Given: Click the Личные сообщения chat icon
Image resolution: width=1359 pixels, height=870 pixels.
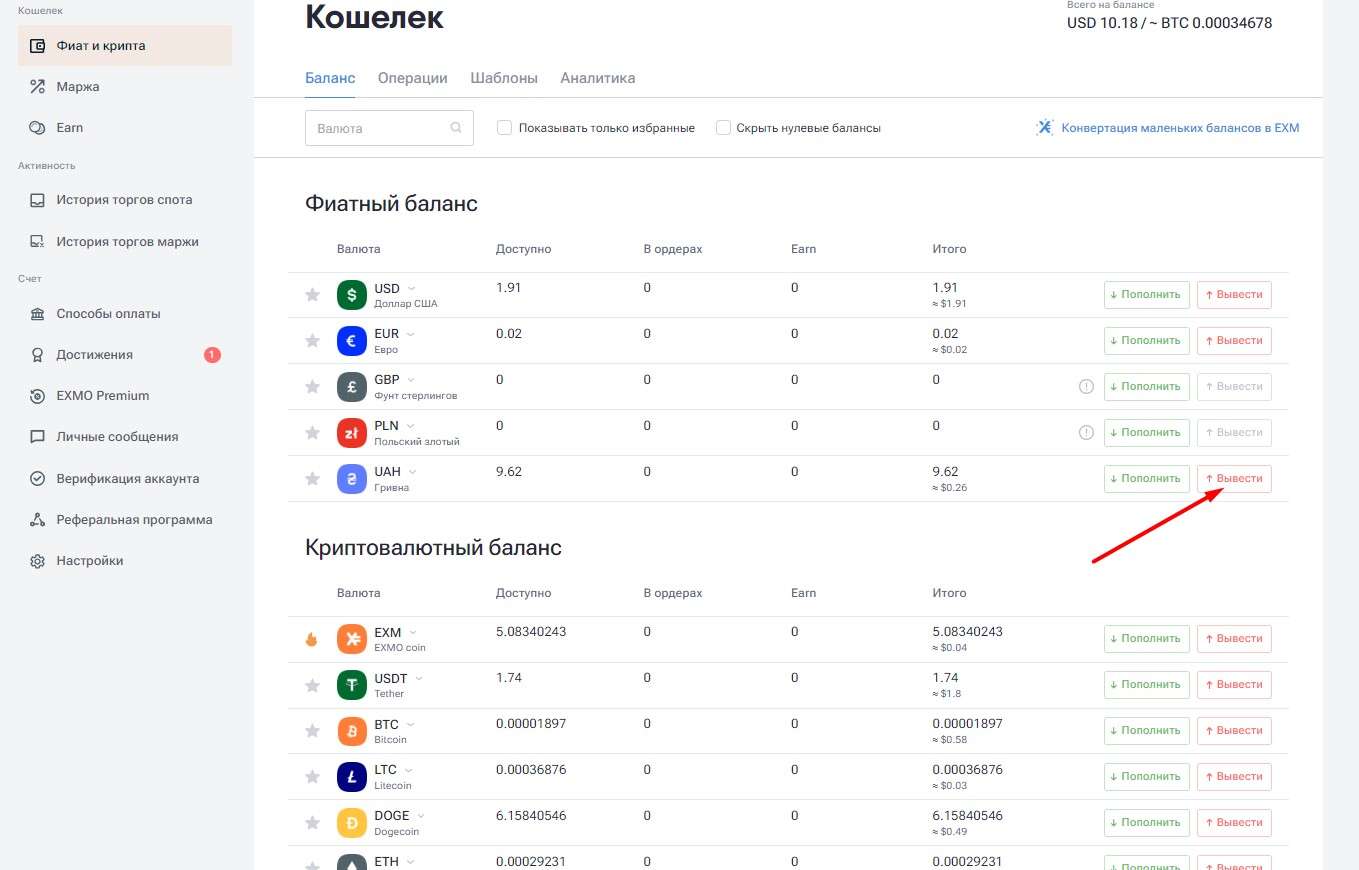Looking at the screenshot, I should (x=38, y=437).
